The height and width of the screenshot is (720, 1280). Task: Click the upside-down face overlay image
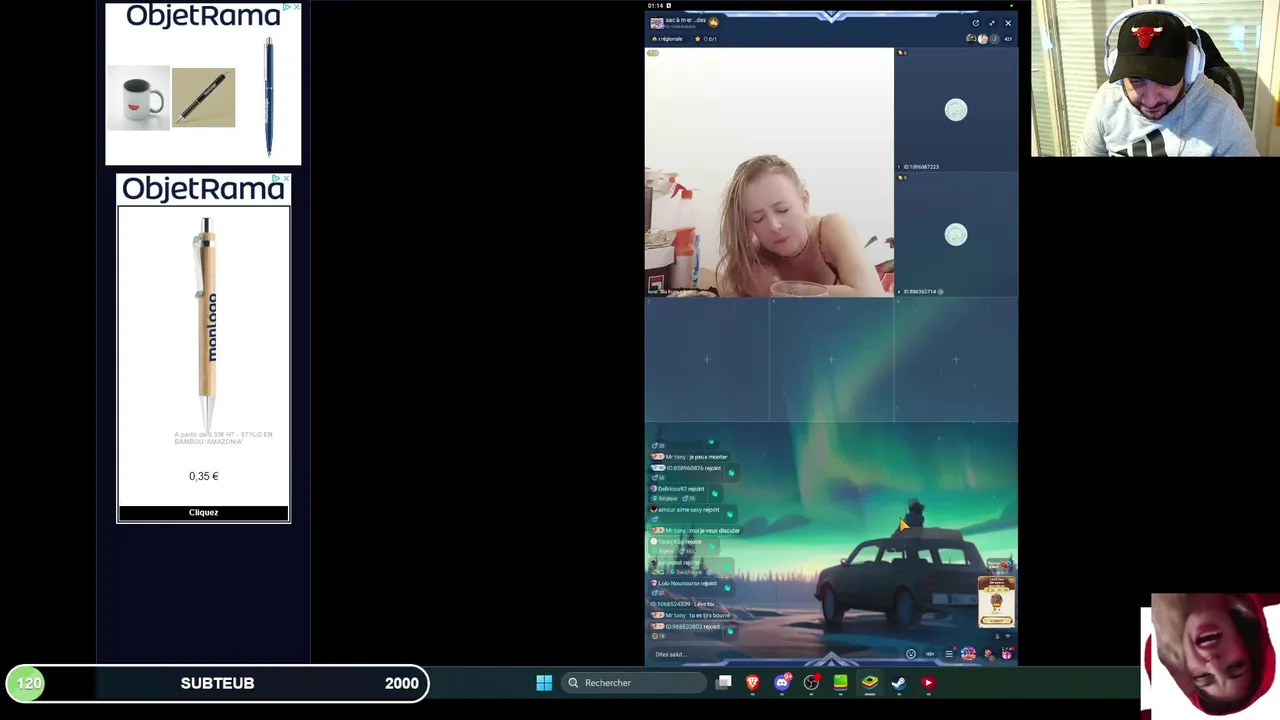point(1210,657)
